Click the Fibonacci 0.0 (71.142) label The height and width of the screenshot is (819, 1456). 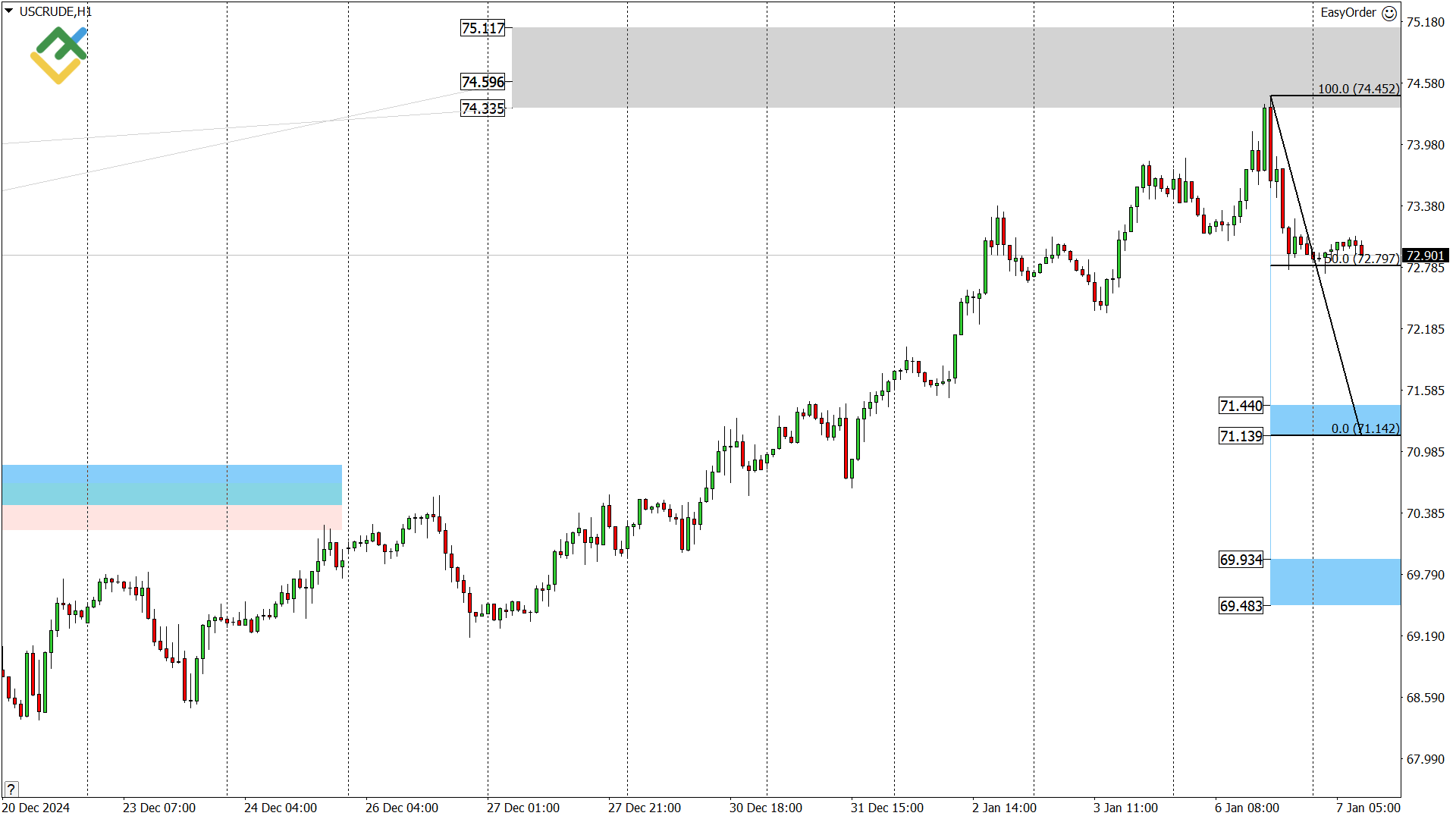point(1364,428)
